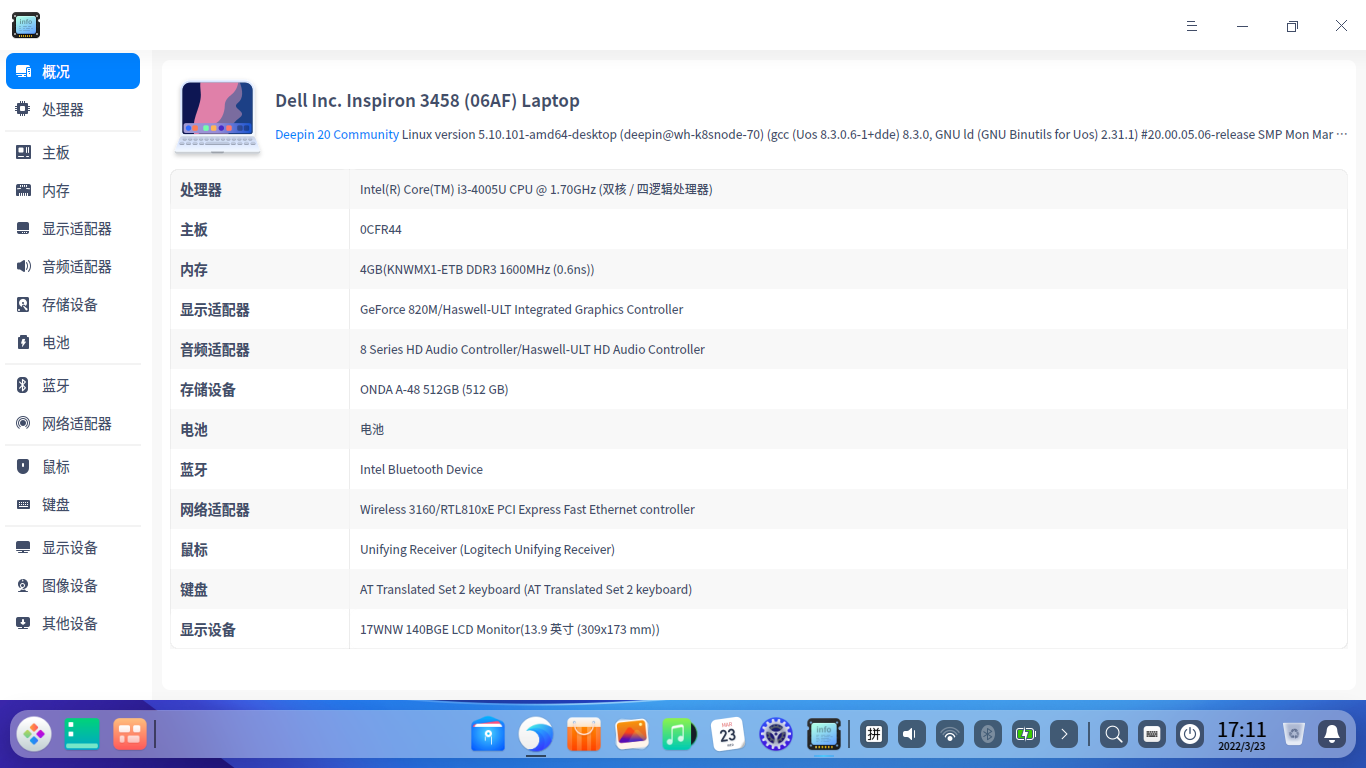Open the onscreen keyboard tray icon
1366x768 pixels.
[1152, 735]
